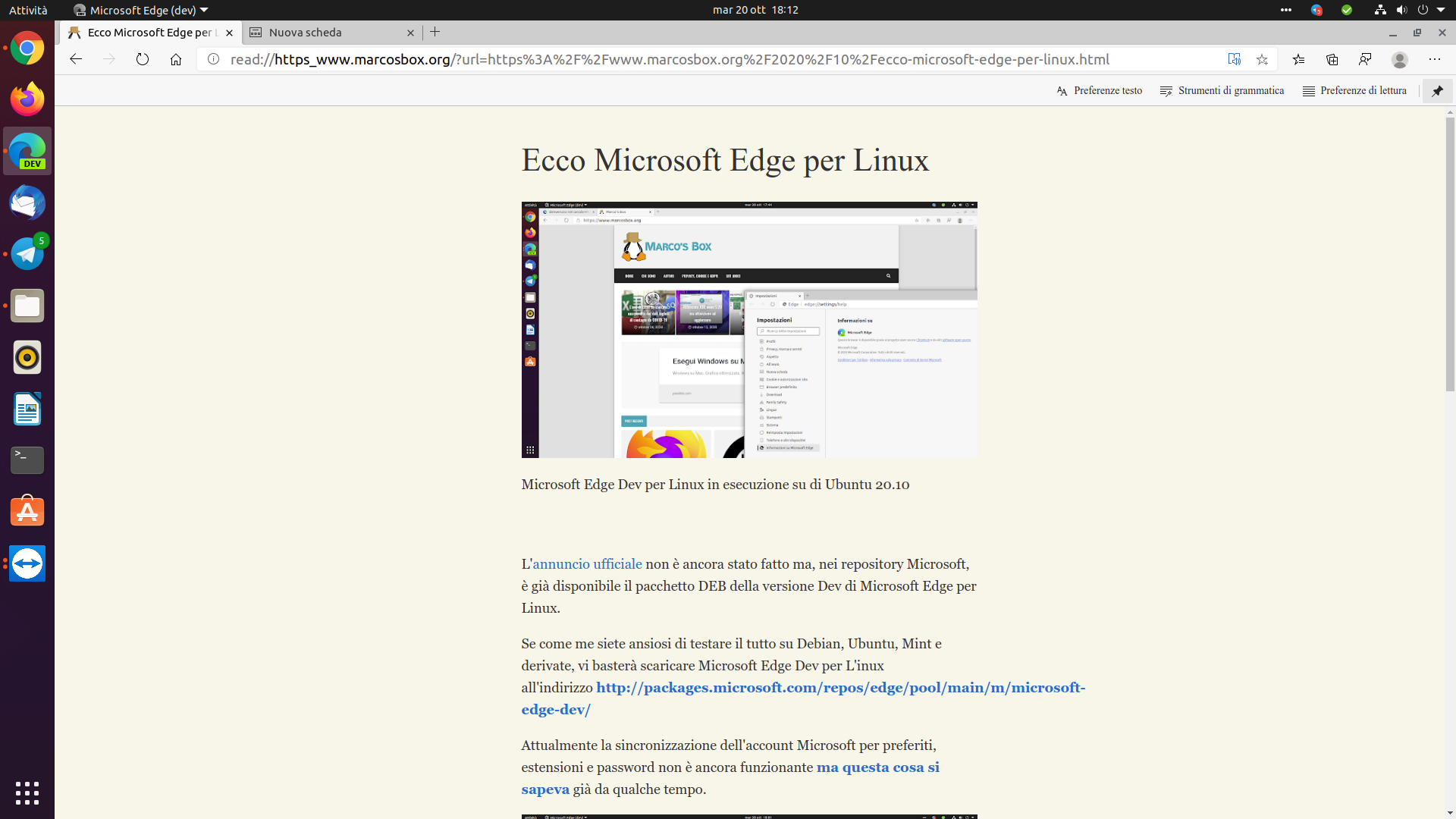
Task: Add page to favorites with star icon
Action: (x=1262, y=59)
